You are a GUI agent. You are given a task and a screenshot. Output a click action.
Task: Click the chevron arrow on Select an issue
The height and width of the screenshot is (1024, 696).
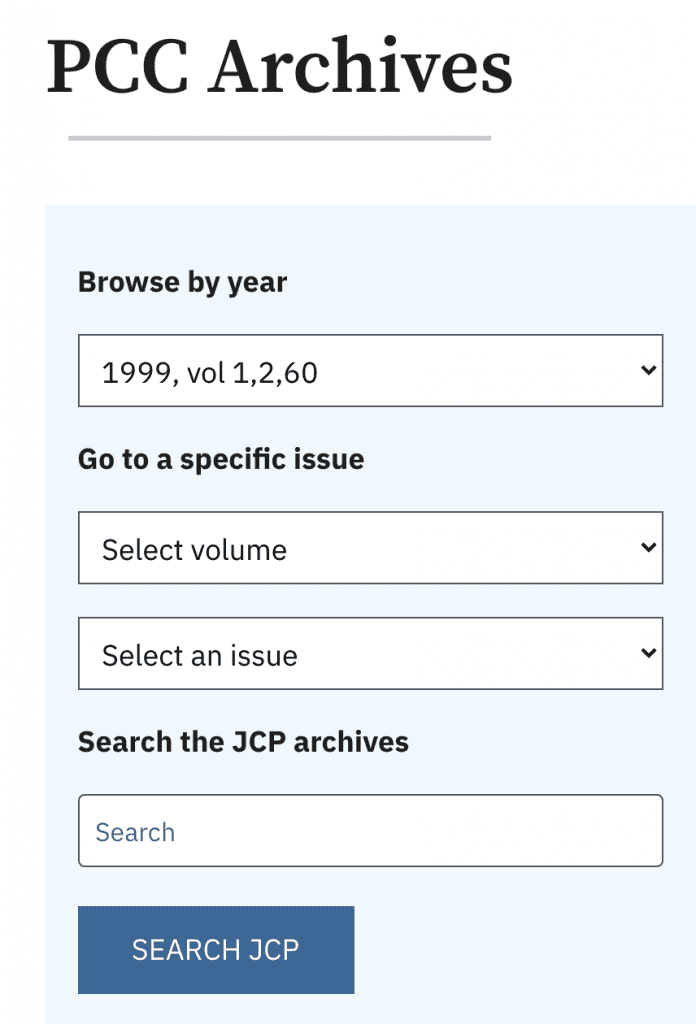[x=648, y=654]
